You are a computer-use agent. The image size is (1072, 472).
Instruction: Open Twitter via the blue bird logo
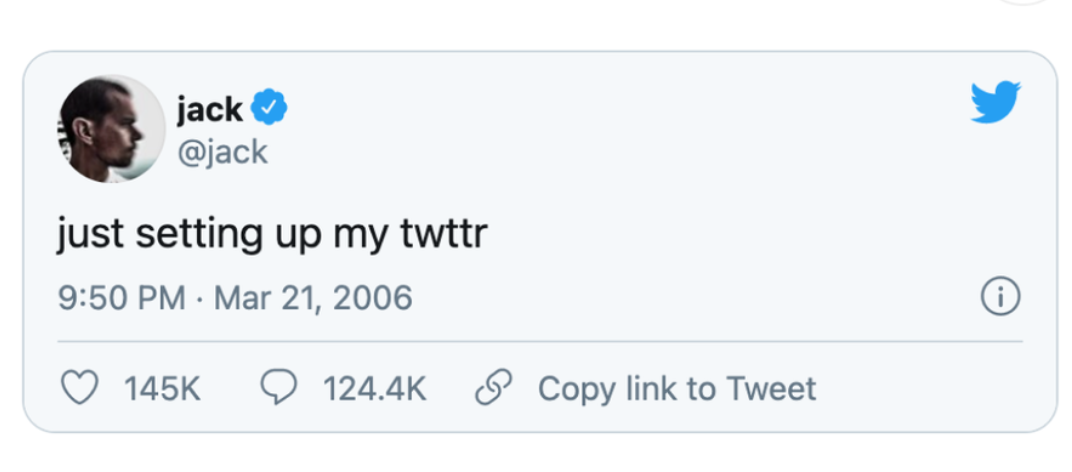click(995, 102)
